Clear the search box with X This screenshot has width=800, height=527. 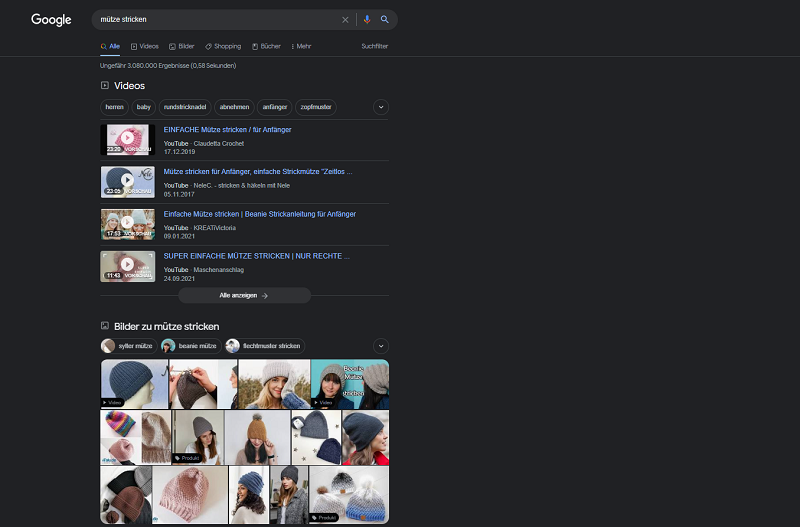[x=345, y=19]
